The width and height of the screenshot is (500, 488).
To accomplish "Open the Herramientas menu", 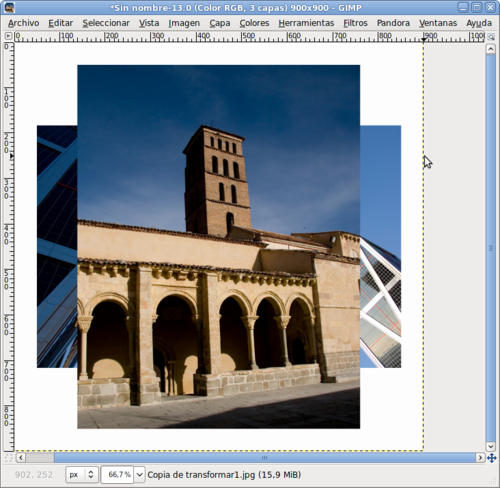I will coord(306,23).
